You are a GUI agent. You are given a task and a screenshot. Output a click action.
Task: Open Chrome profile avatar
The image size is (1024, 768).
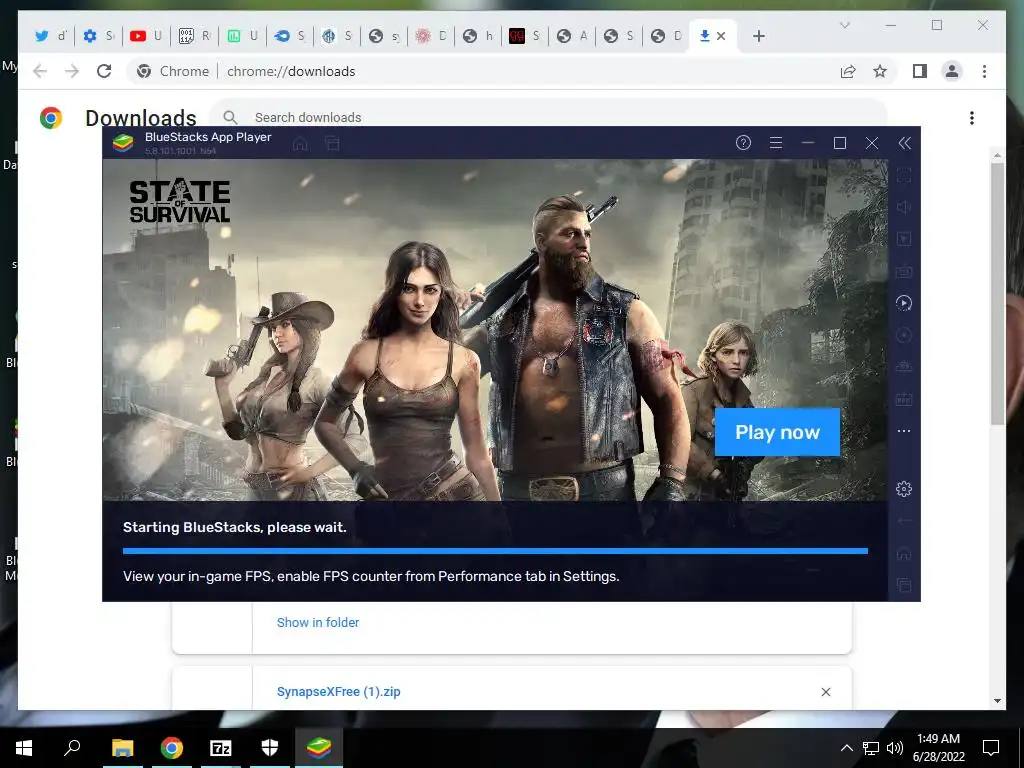click(952, 71)
